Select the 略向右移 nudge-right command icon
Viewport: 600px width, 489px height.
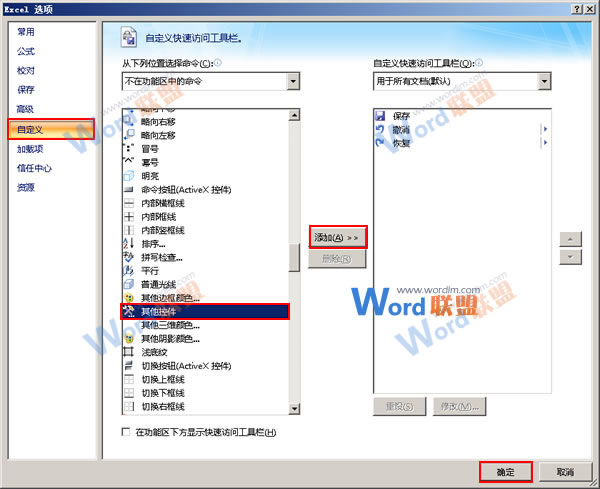point(129,122)
